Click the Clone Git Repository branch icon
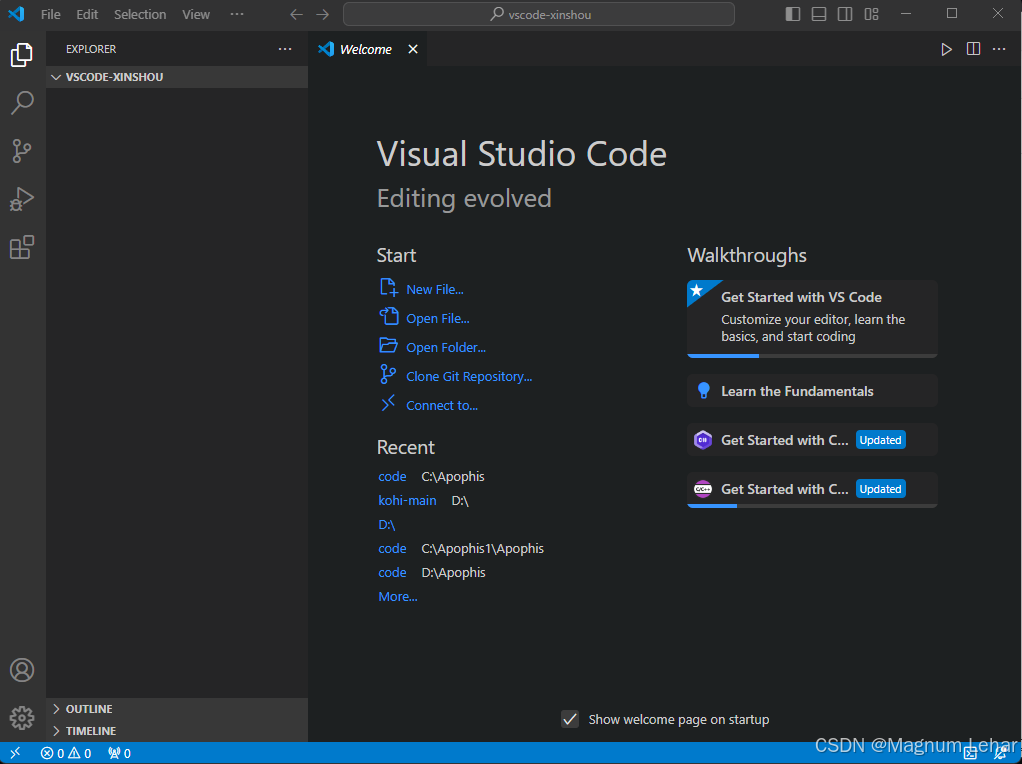 pos(388,374)
